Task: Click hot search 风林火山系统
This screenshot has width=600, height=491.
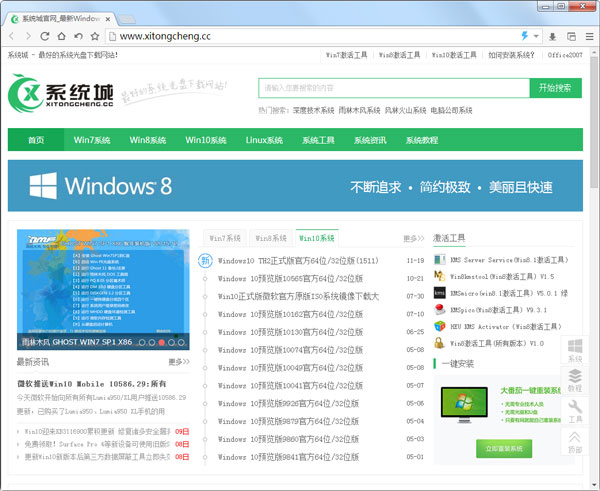Action: pyautogui.click(x=405, y=111)
